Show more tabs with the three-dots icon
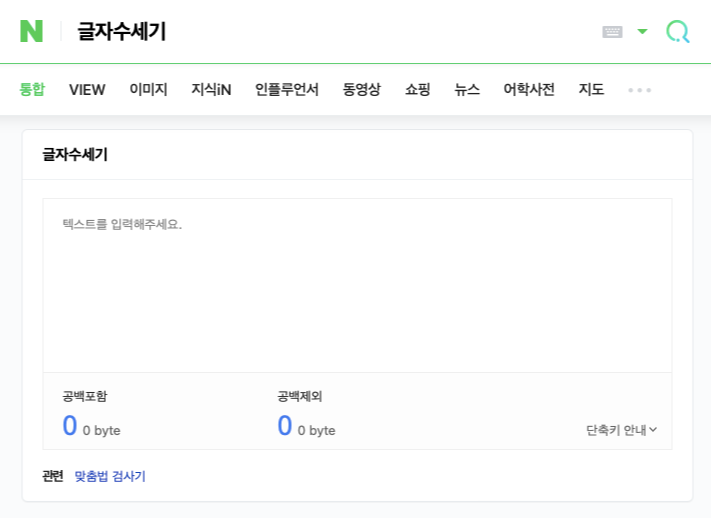The height and width of the screenshot is (518, 711). click(x=639, y=90)
